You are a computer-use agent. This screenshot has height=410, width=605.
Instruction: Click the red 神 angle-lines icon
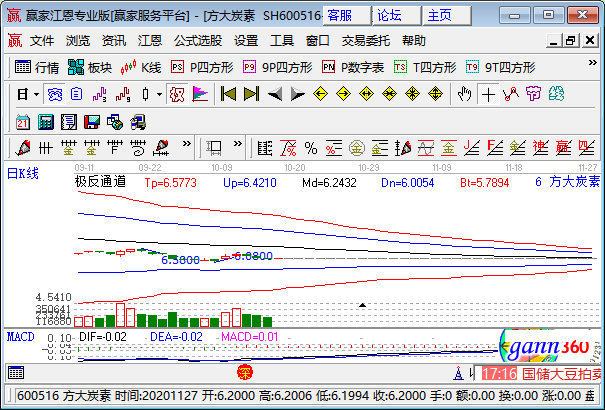(540, 148)
